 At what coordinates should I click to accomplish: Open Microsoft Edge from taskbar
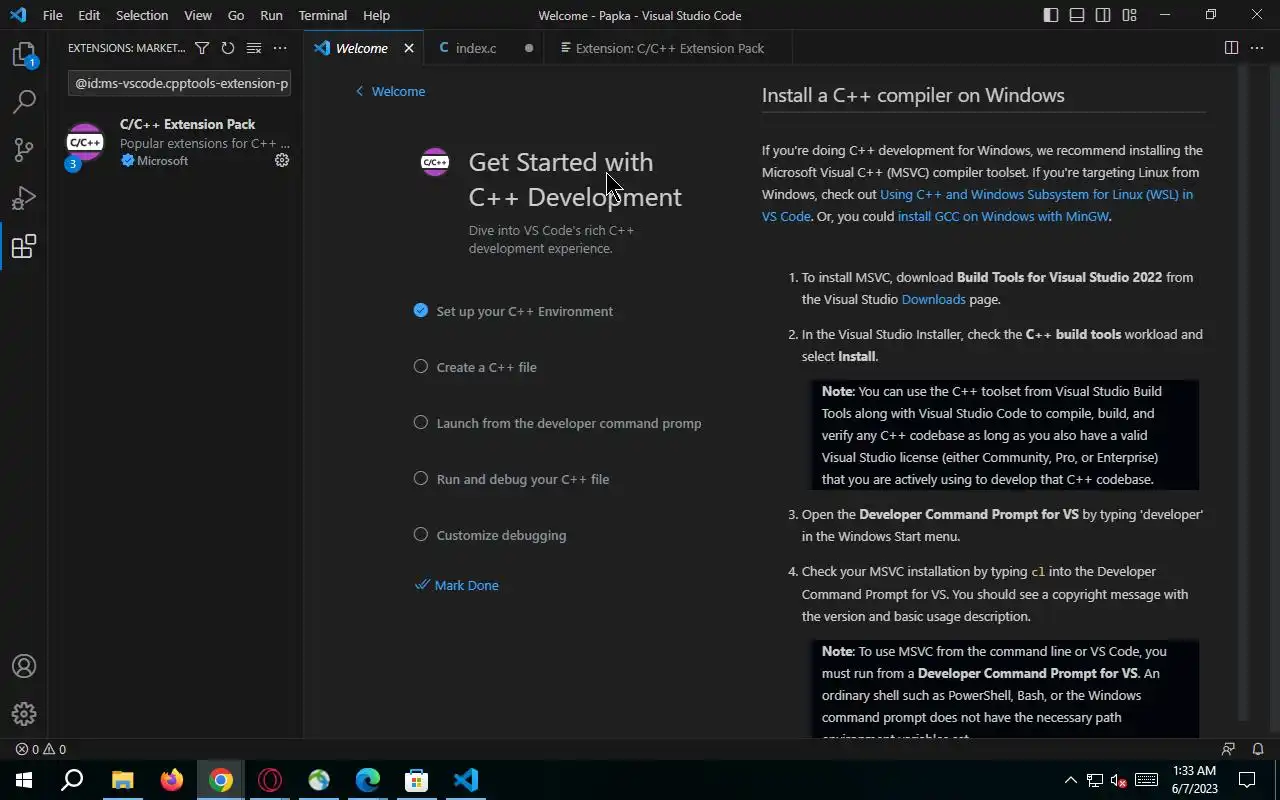368,780
